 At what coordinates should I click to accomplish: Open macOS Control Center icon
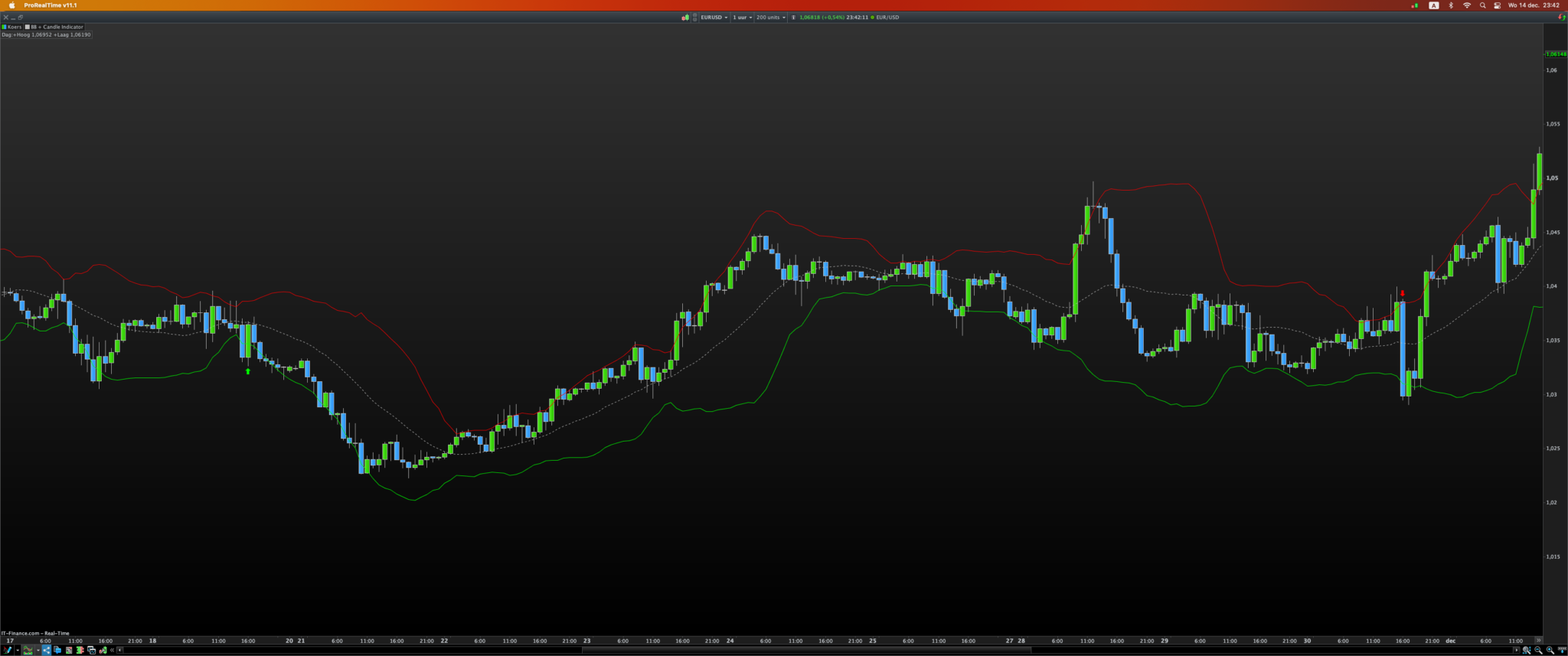1498,5
